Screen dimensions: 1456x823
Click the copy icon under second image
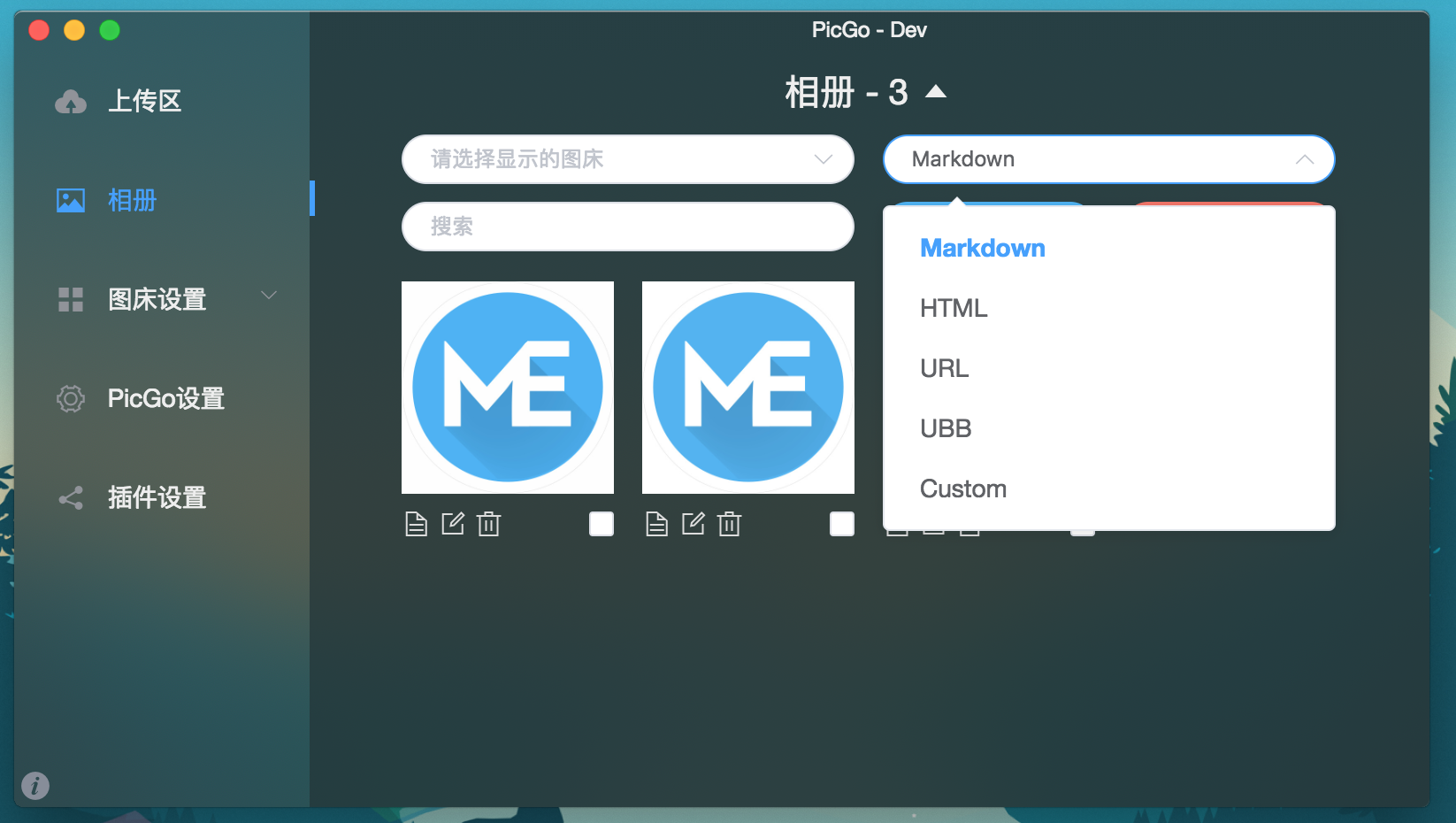pos(656,525)
